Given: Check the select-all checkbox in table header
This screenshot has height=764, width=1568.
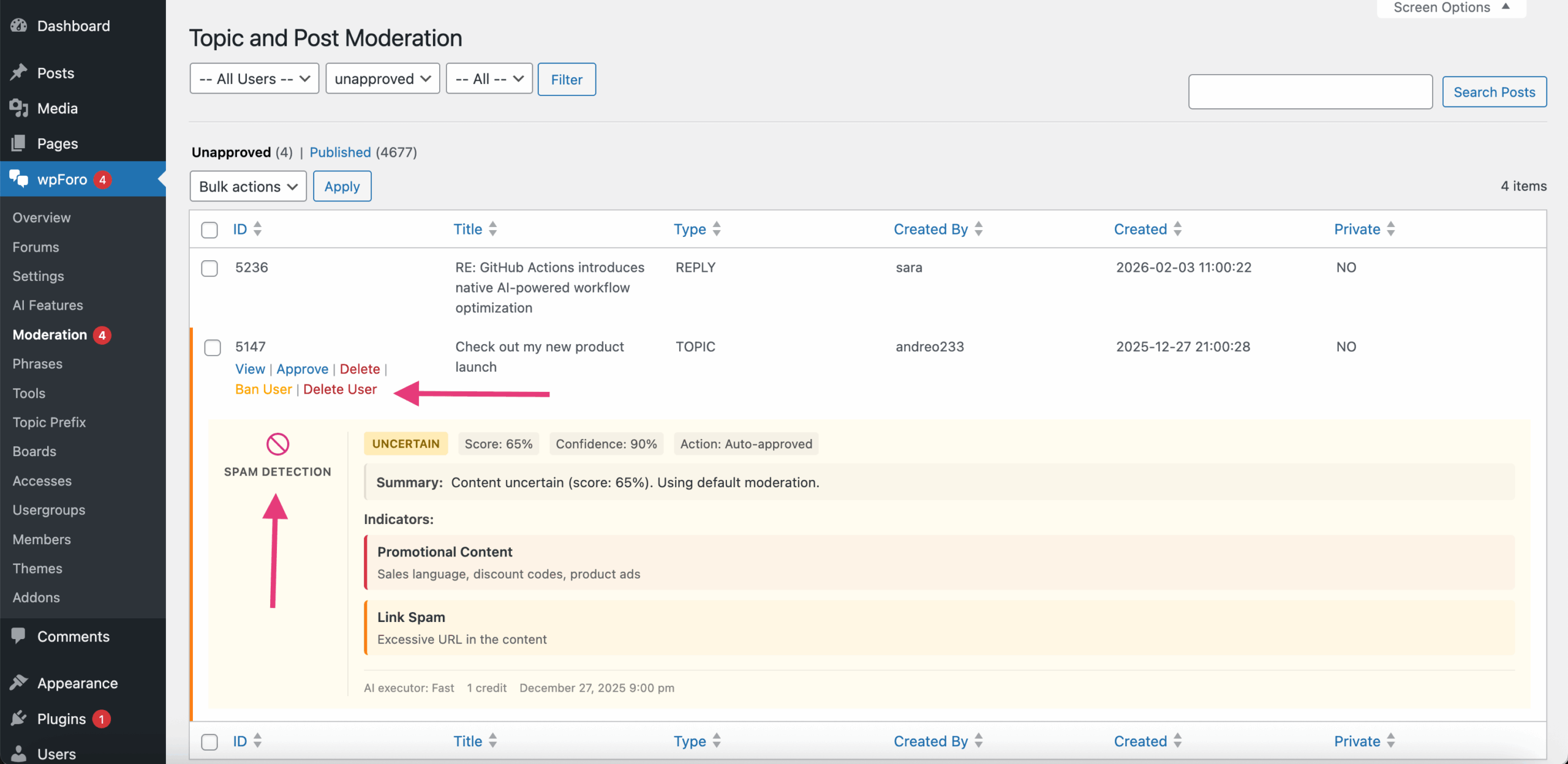Looking at the screenshot, I should coord(209,230).
